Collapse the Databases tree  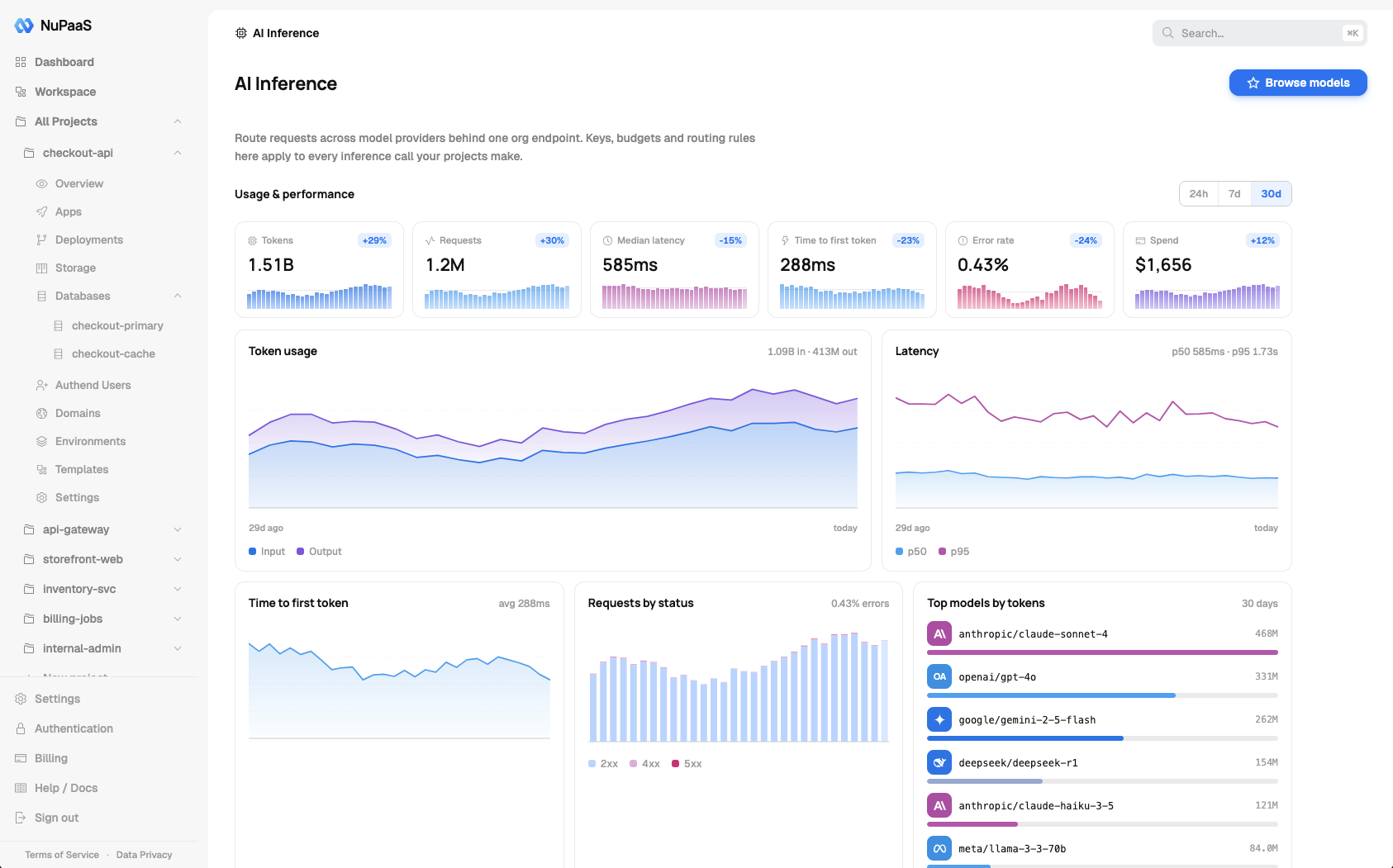point(178,296)
